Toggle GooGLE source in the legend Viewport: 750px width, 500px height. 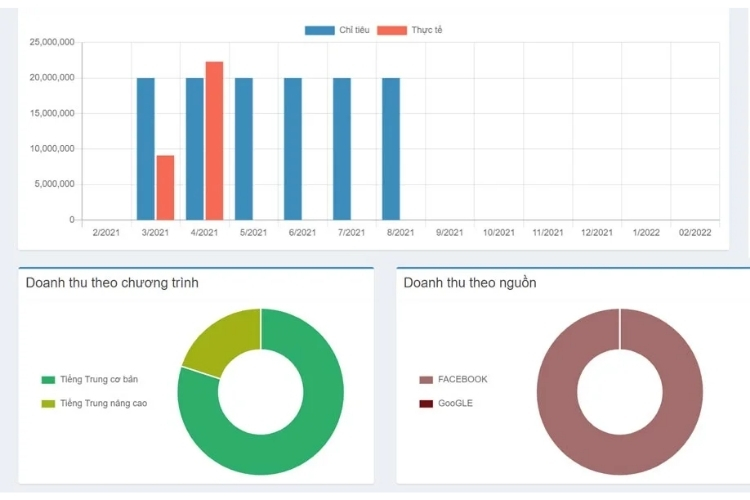click(x=455, y=403)
